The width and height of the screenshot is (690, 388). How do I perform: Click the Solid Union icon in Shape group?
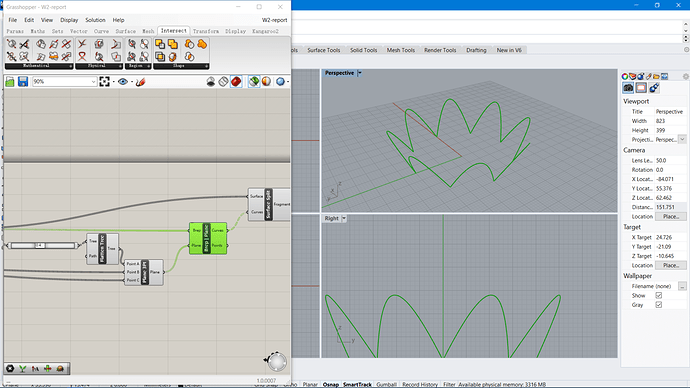[160, 44]
